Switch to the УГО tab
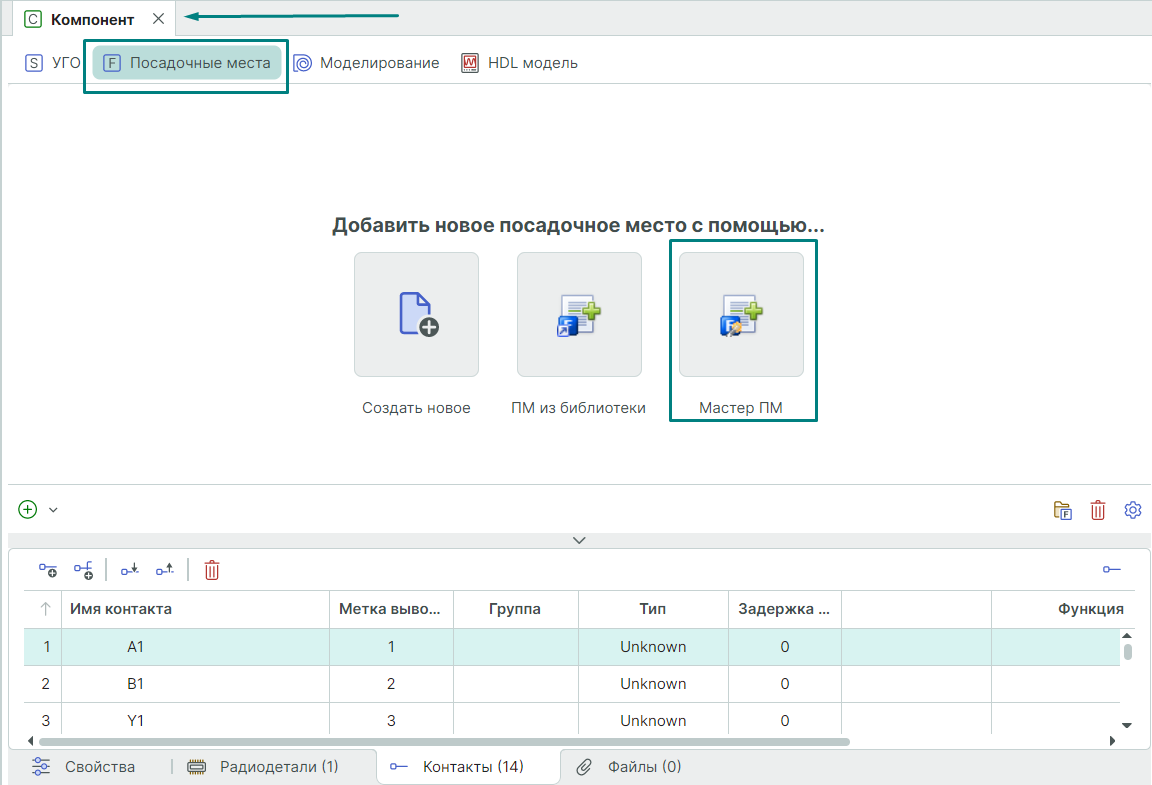This screenshot has width=1152, height=785. (54, 63)
